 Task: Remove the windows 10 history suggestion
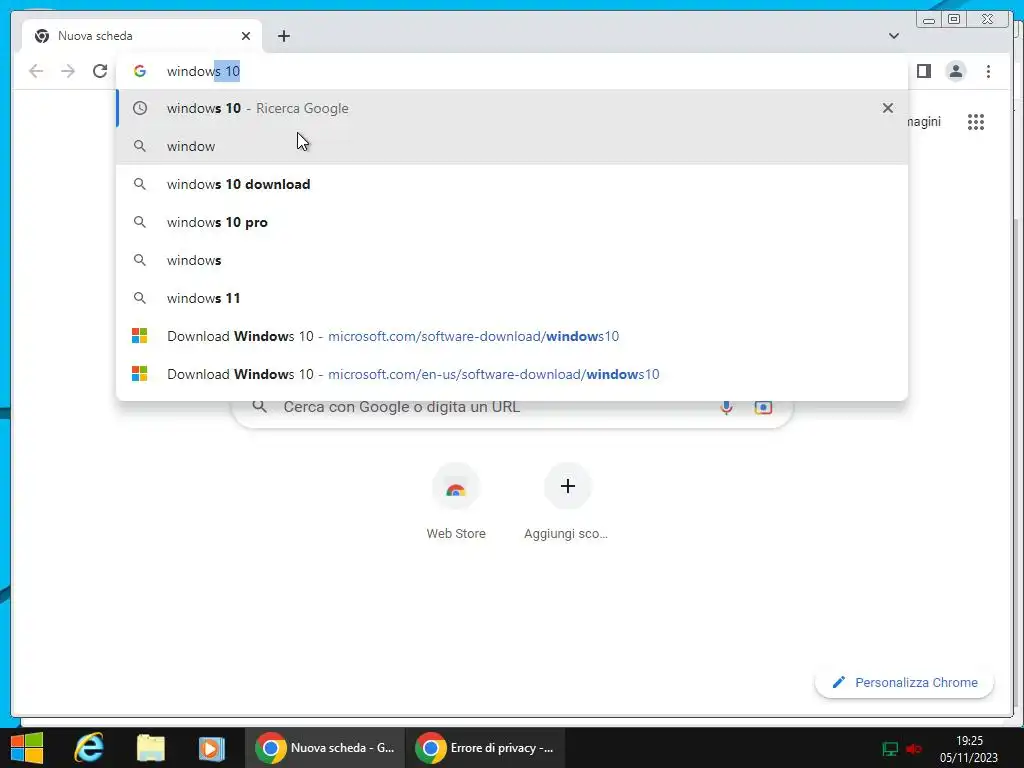pyautogui.click(x=888, y=108)
